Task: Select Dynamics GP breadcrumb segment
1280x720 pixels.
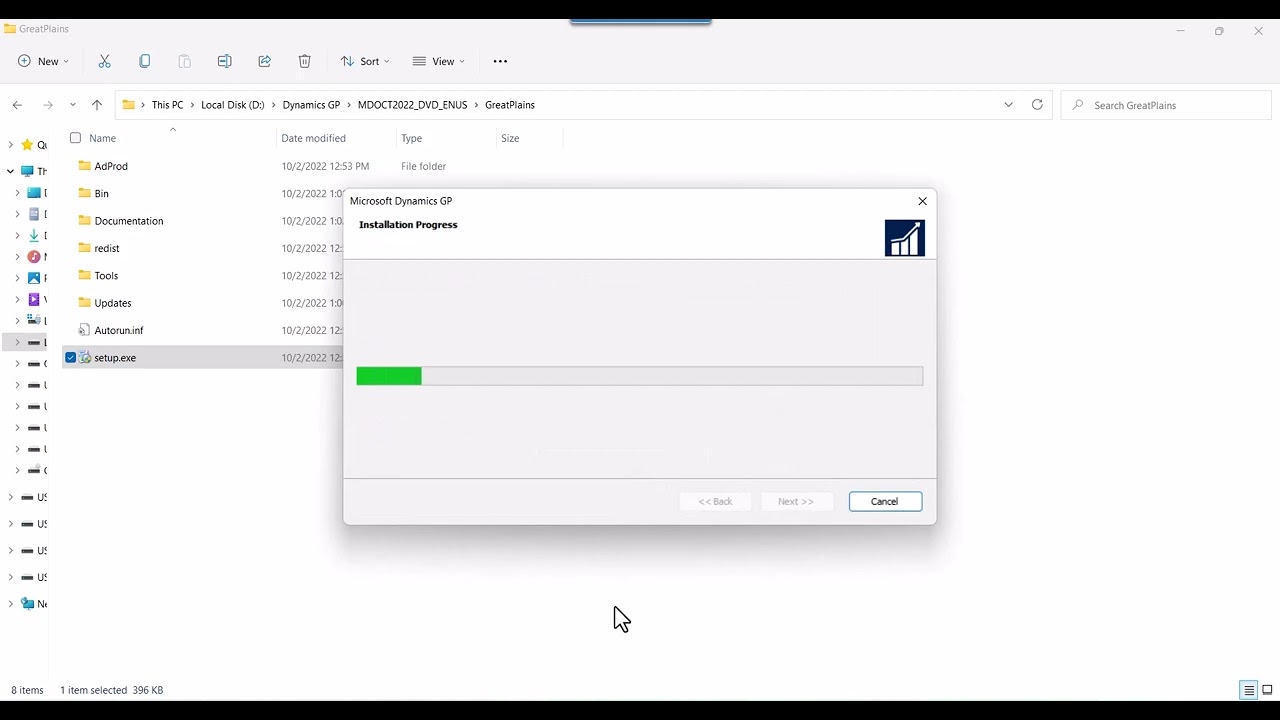Action: click(311, 105)
